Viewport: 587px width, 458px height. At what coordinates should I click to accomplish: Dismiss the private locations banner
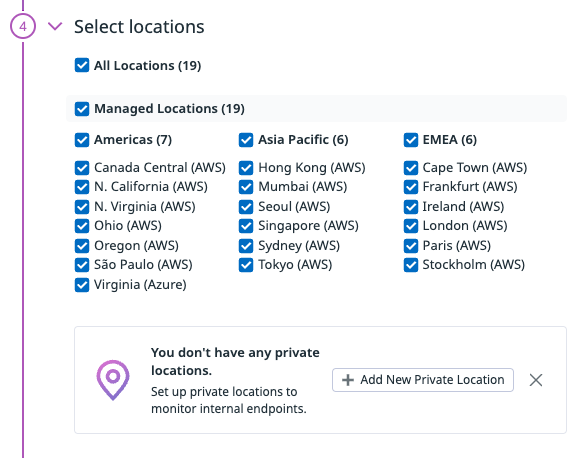point(536,380)
